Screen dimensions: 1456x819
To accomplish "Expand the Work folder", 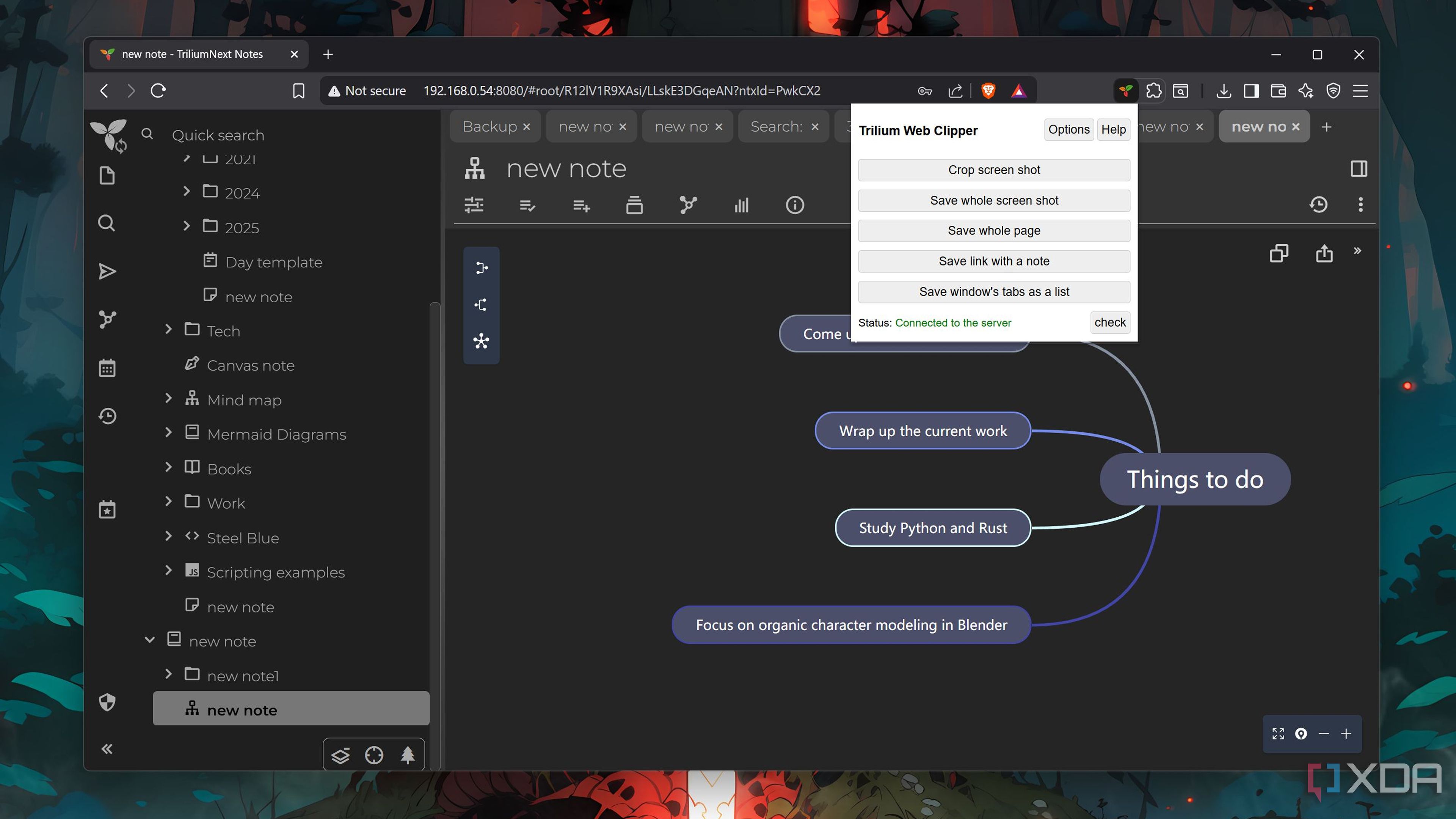I will (168, 502).
